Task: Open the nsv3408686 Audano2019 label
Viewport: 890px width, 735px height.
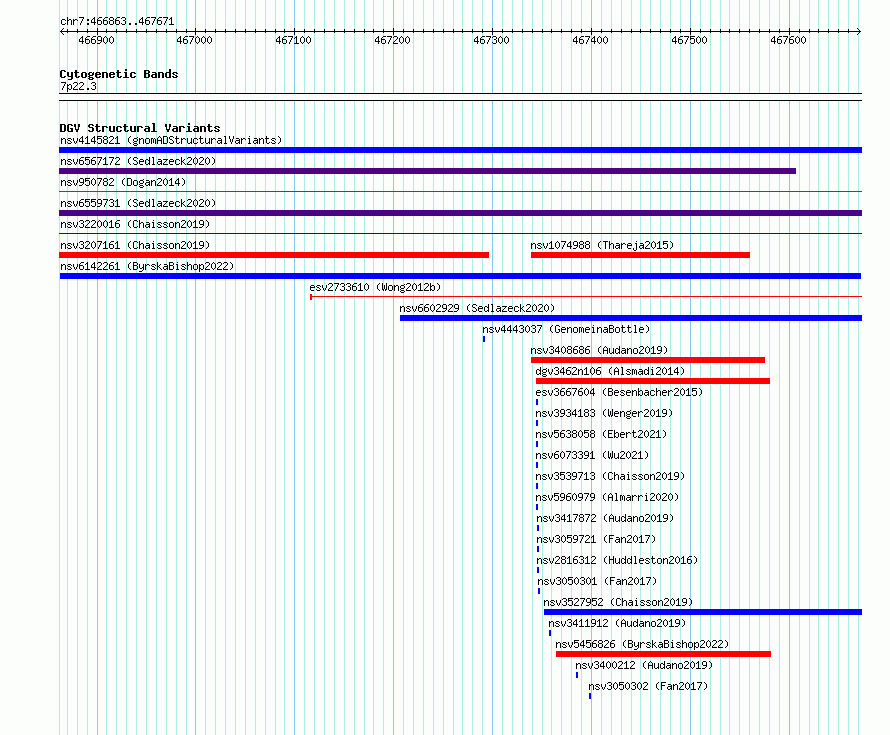Action: point(599,350)
